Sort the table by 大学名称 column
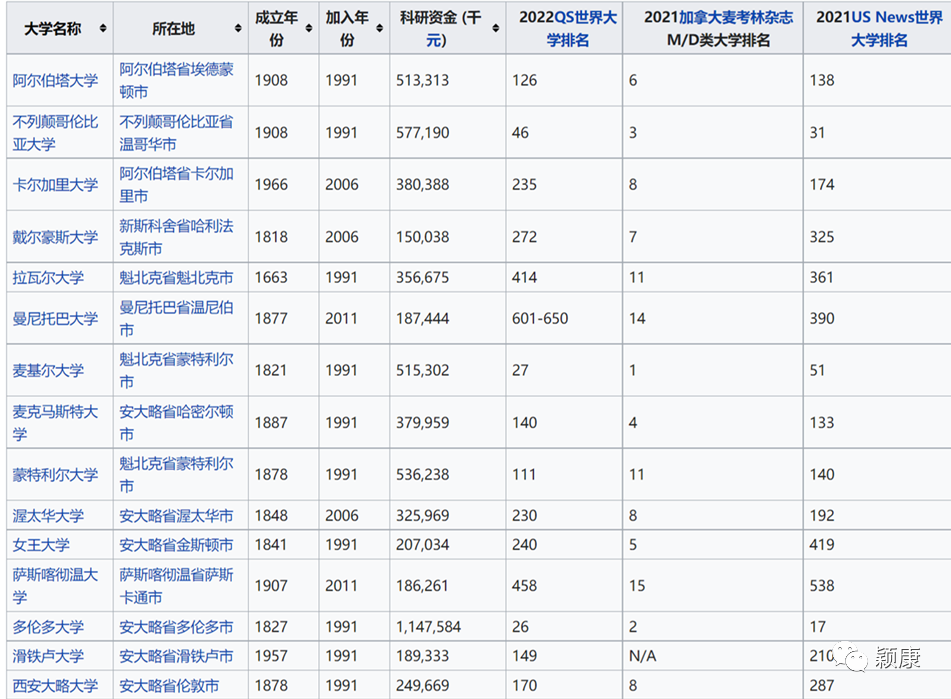Viewport: 951px width, 699px height. click(x=103, y=29)
